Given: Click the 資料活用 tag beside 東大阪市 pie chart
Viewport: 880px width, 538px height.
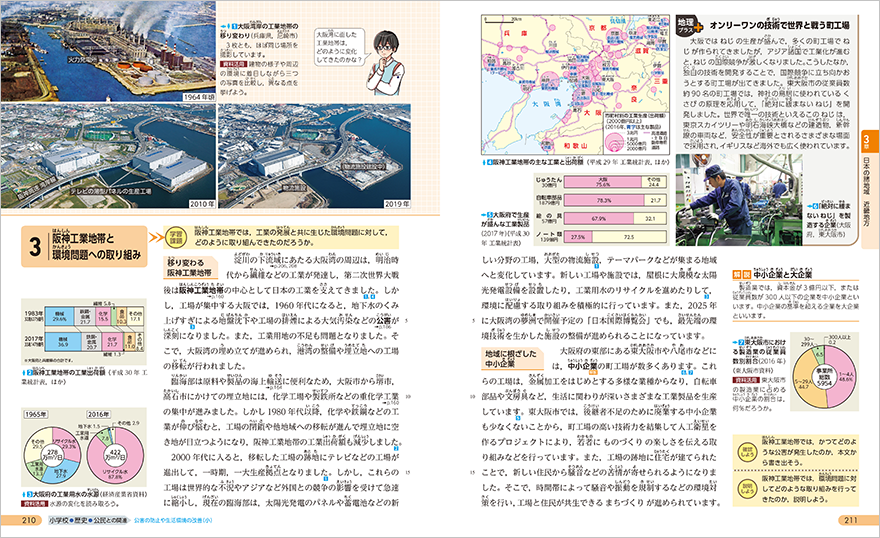Looking at the screenshot, I should point(744,380).
